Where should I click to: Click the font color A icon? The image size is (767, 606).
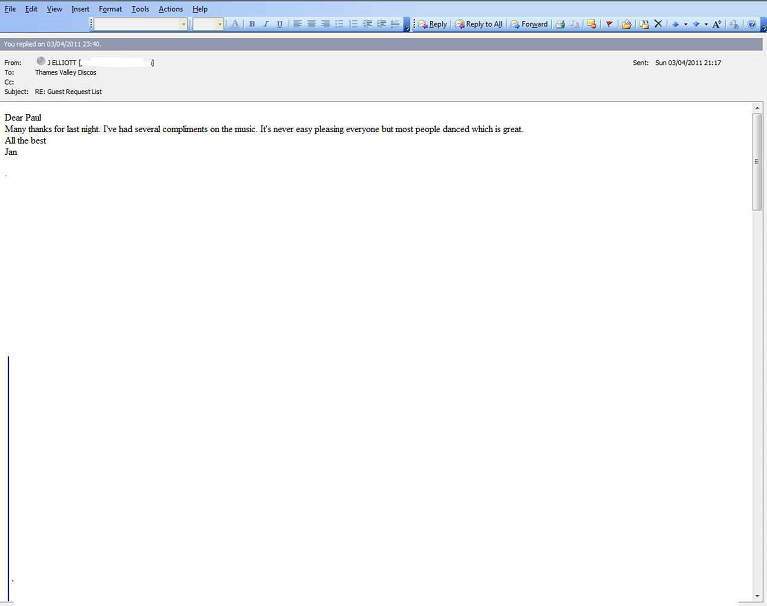pyautogui.click(x=235, y=24)
